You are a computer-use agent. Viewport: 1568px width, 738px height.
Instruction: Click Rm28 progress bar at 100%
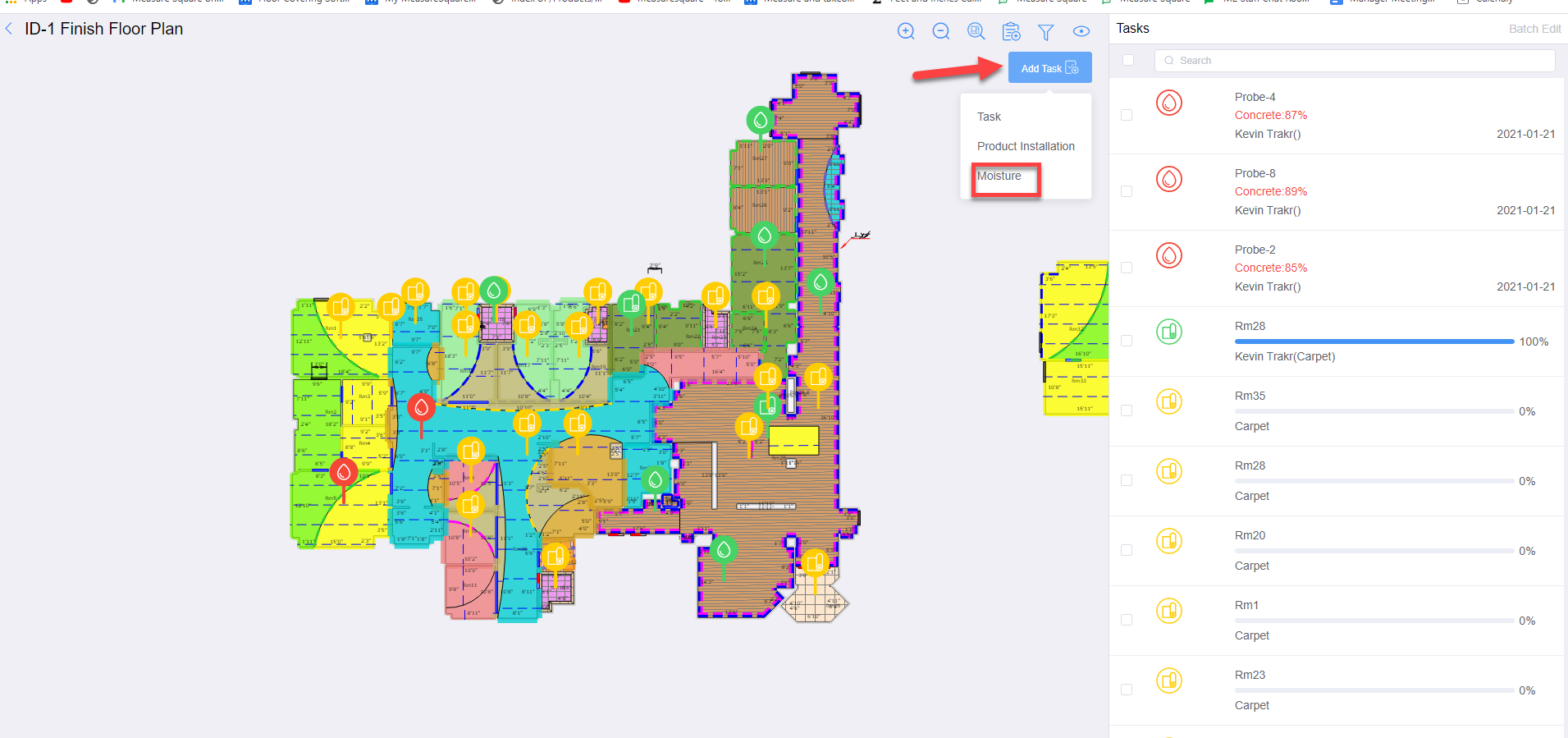coord(1374,341)
